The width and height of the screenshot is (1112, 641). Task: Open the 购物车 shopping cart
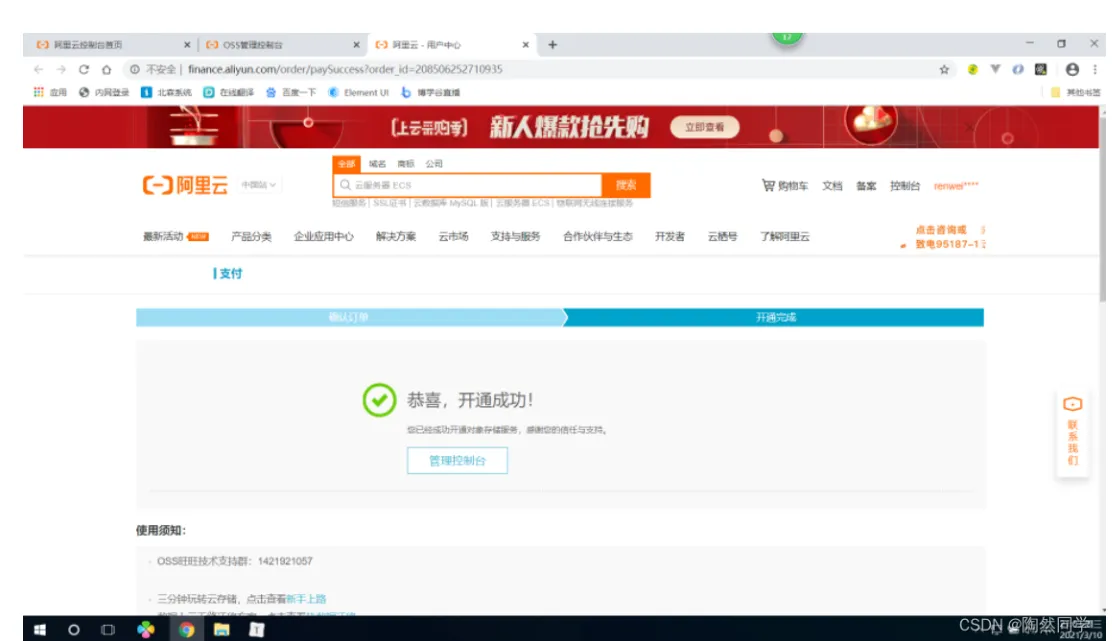coord(784,186)
